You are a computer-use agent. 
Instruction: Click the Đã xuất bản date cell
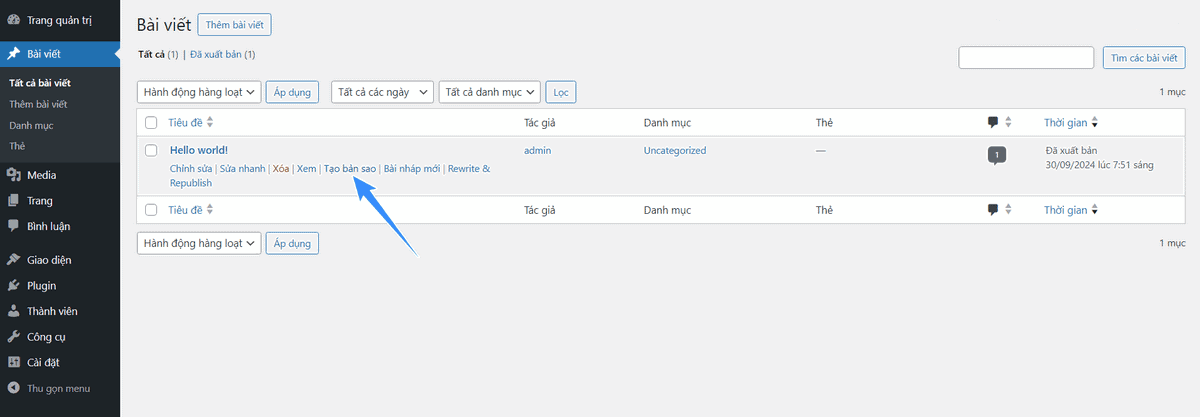(1099, 157)
